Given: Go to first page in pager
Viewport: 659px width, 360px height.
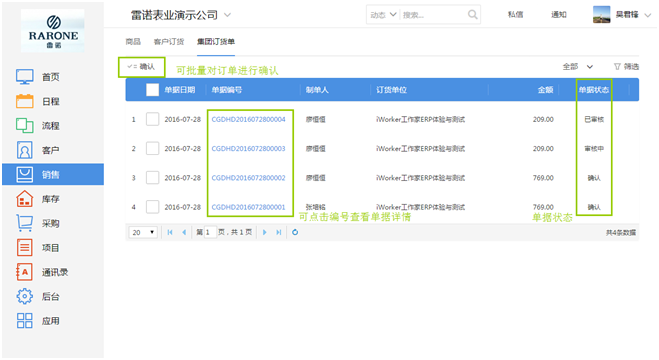Looking at the screenshot, I should pos(170,232).
